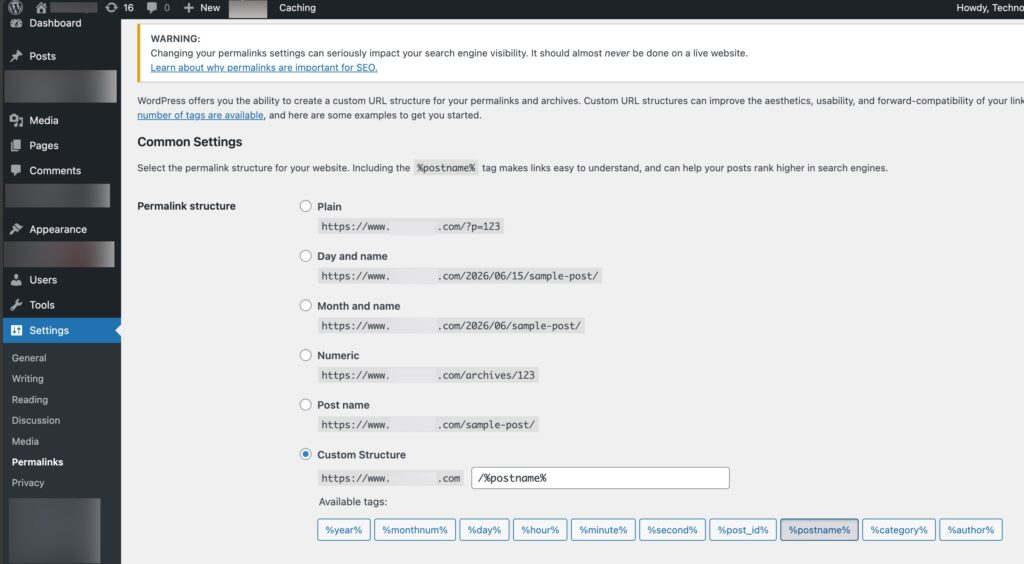Click the Media library icon in sidebar
The width and height of the screenshot is (1024, 564).
pos(16,120)
